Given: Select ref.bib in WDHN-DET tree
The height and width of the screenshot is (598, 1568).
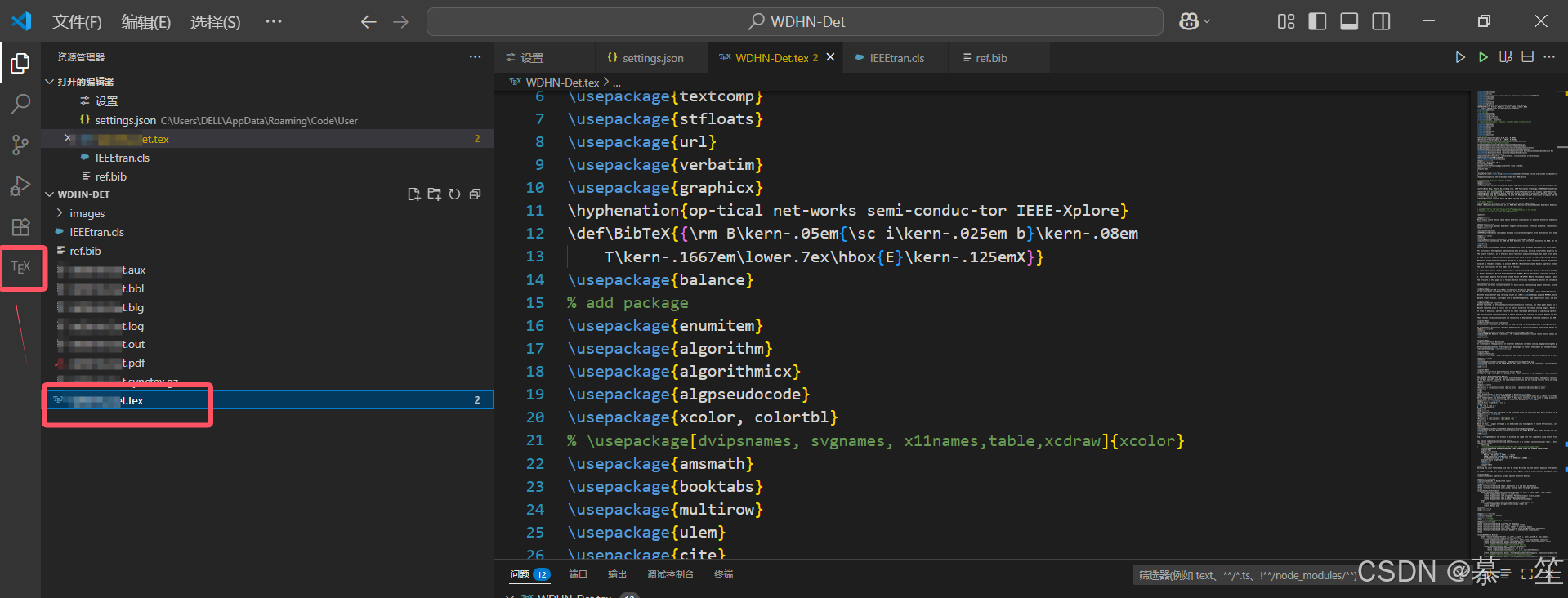Looking at the screenshot, I should tap(267, 251).
